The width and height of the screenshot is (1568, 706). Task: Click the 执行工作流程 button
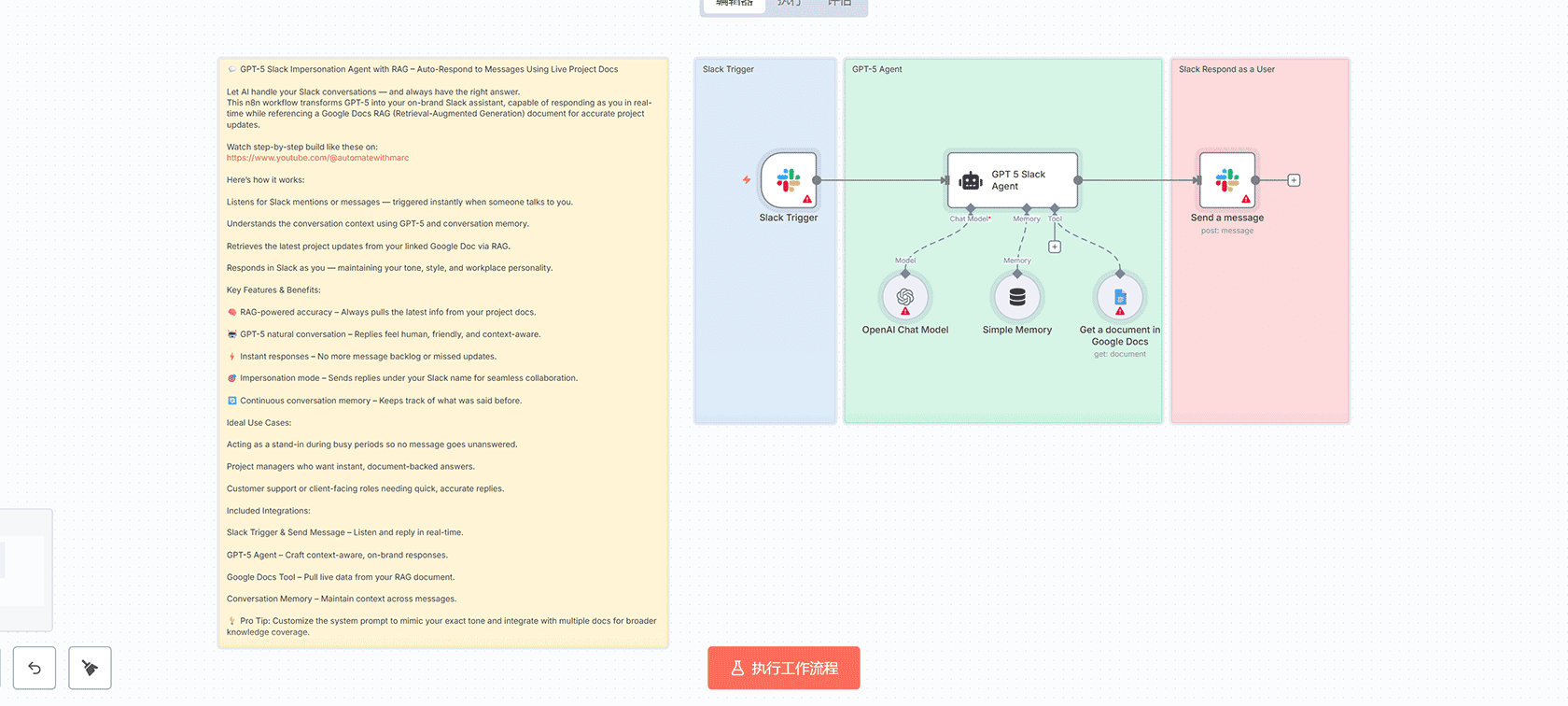tap(783, 668)
